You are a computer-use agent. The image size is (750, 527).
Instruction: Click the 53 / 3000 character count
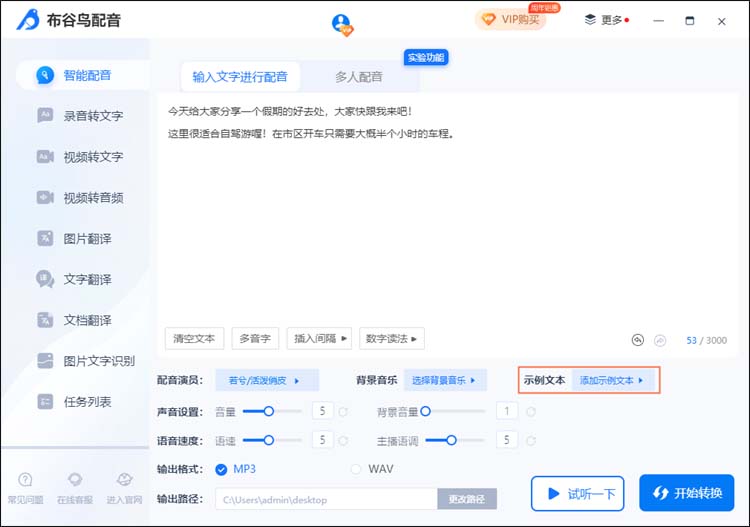[706, 340]
